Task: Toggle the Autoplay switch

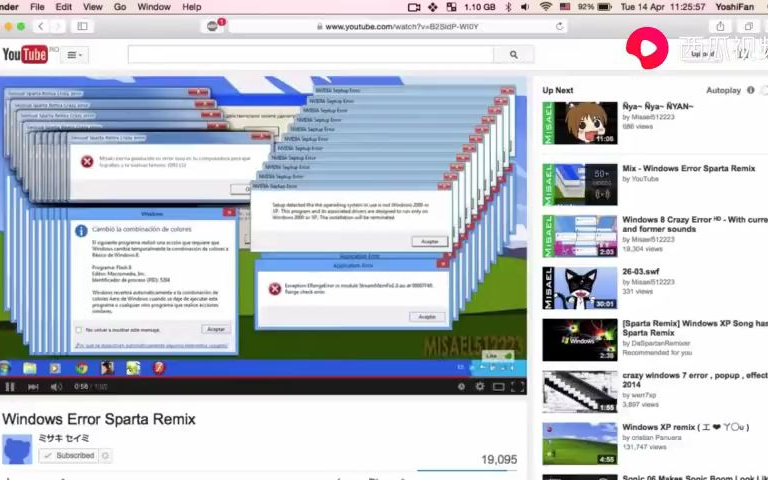Action: tap(764, 90)
